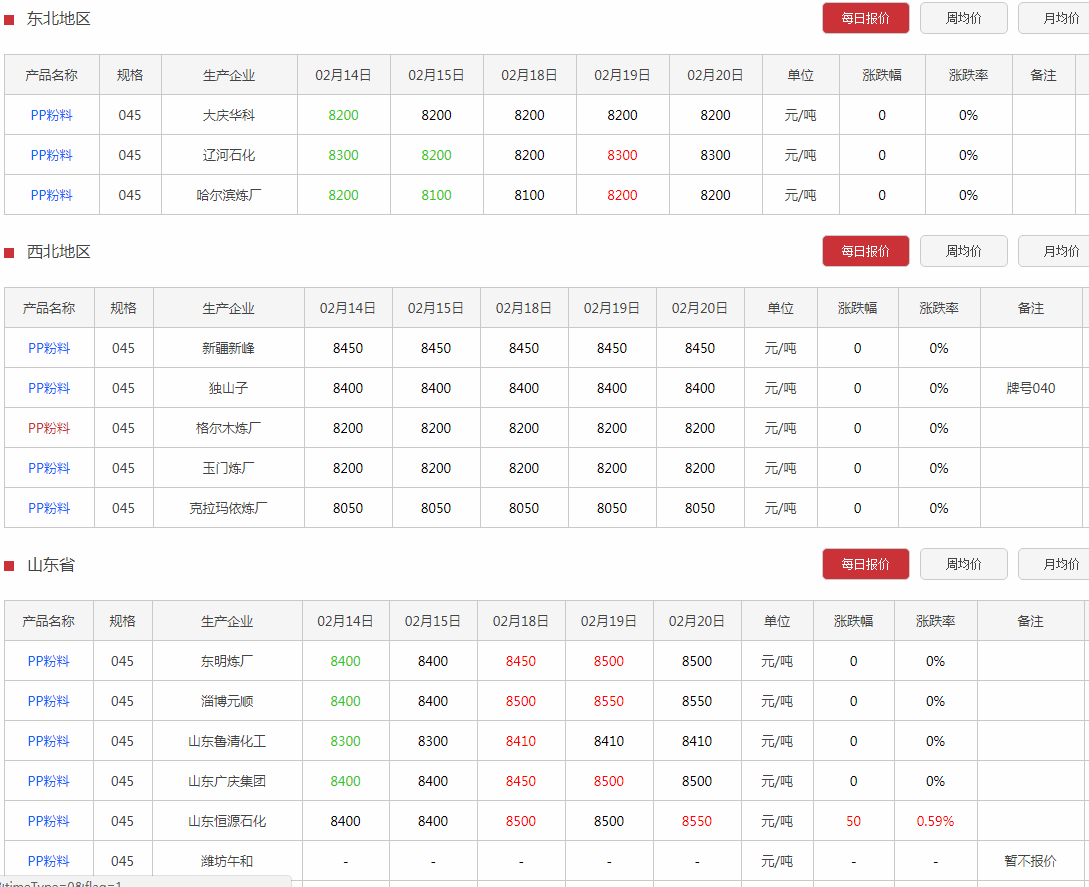
Task: View 周均价 for 山东省 section
Action: [x=963, y=564]
